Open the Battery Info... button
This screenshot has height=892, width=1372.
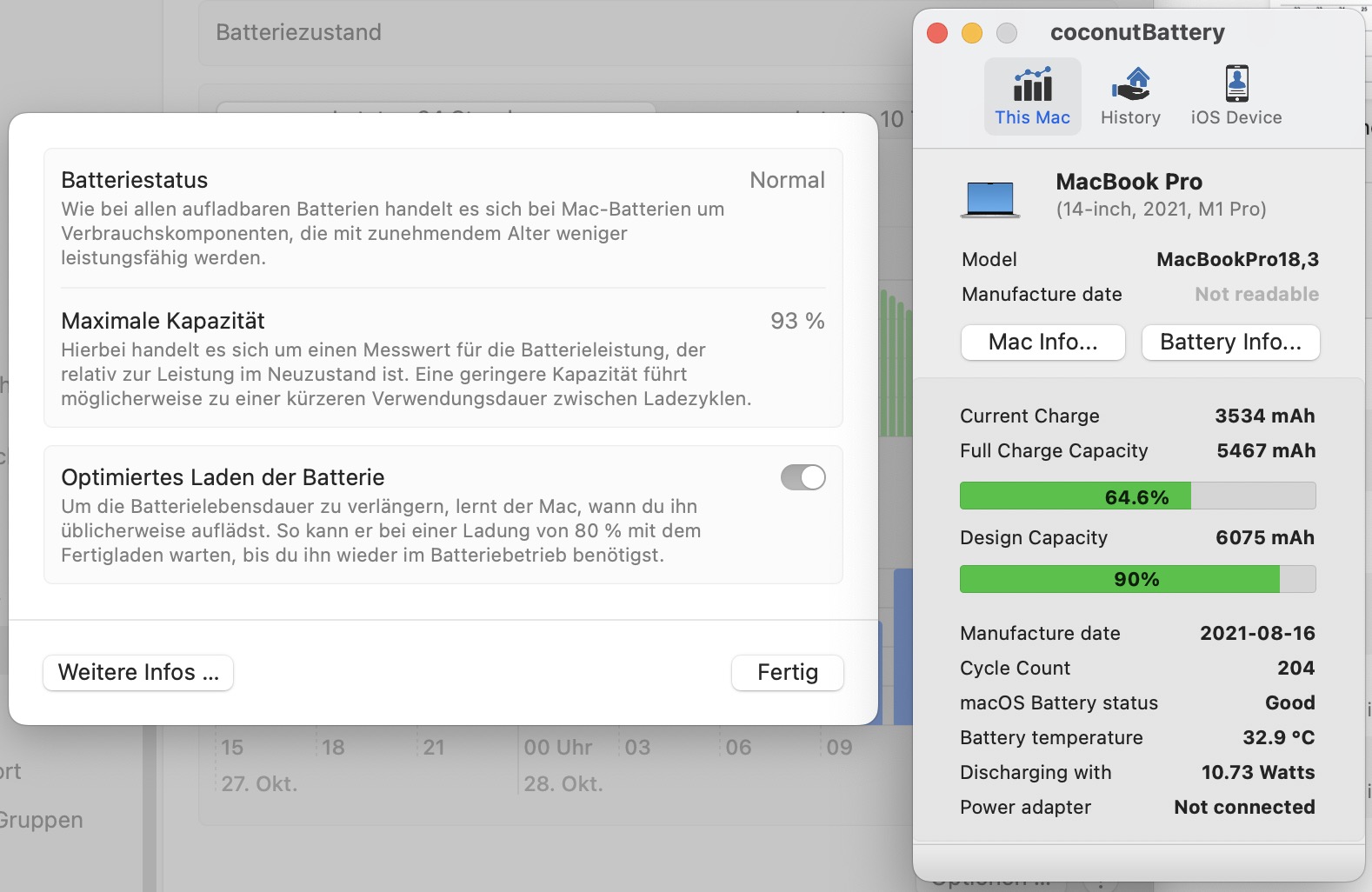click(x=1230, y=342)
